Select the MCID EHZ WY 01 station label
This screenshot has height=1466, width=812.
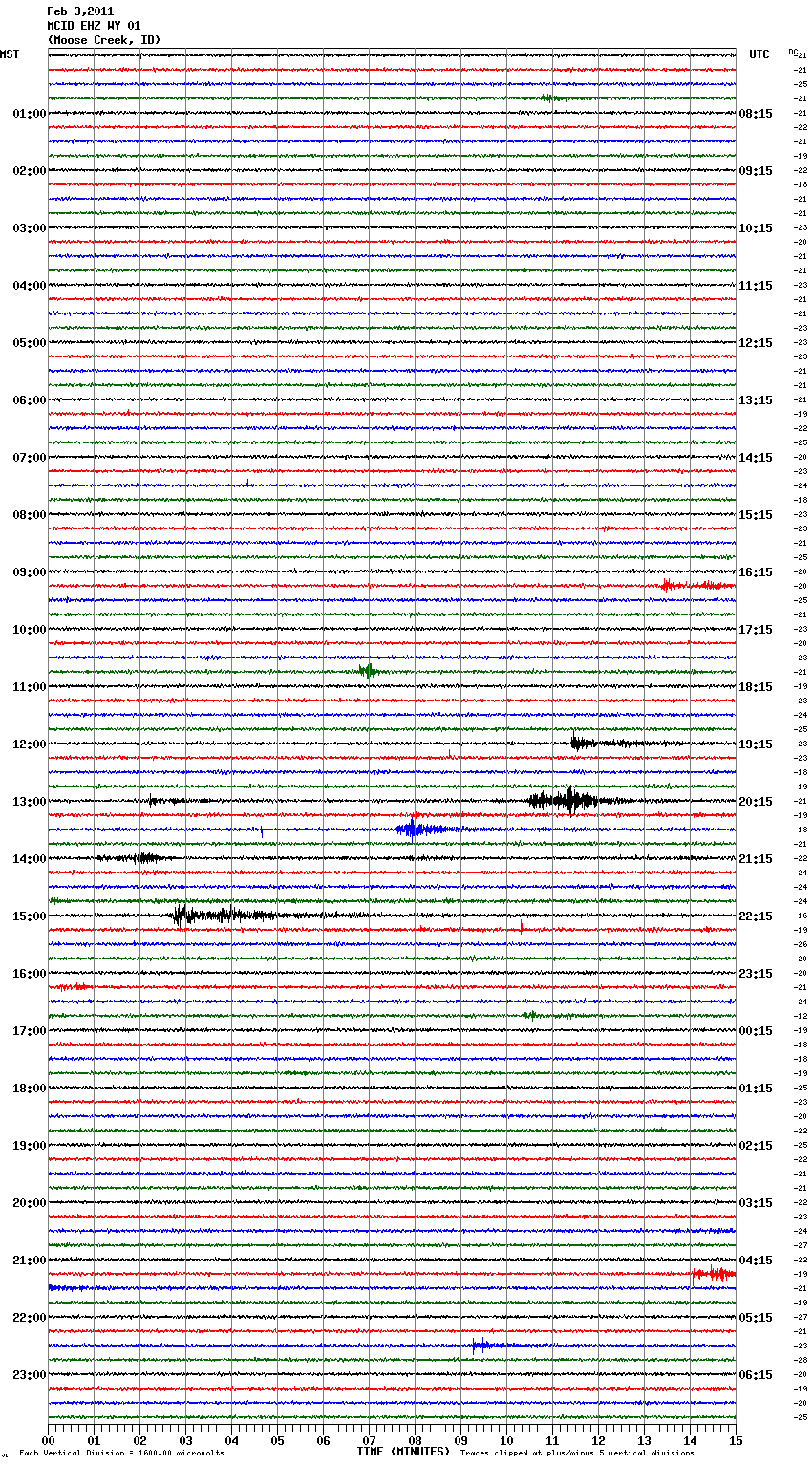(94, 26)
